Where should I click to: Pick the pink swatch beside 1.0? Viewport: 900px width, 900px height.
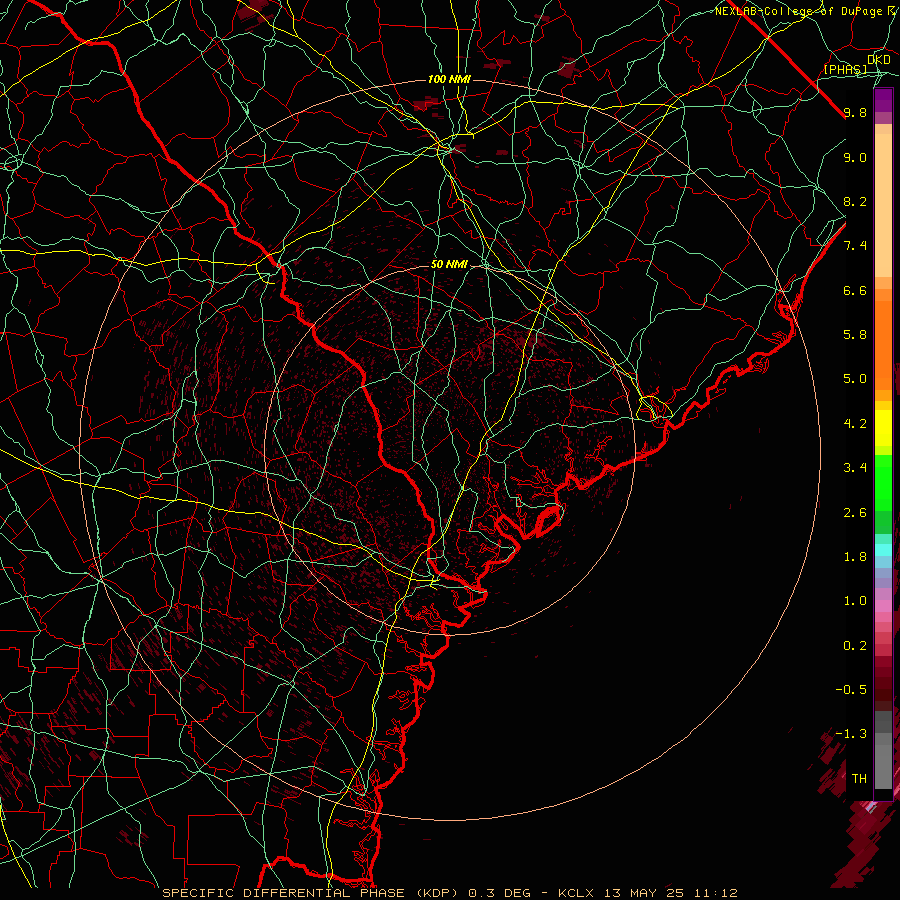(x=883, y=605)
